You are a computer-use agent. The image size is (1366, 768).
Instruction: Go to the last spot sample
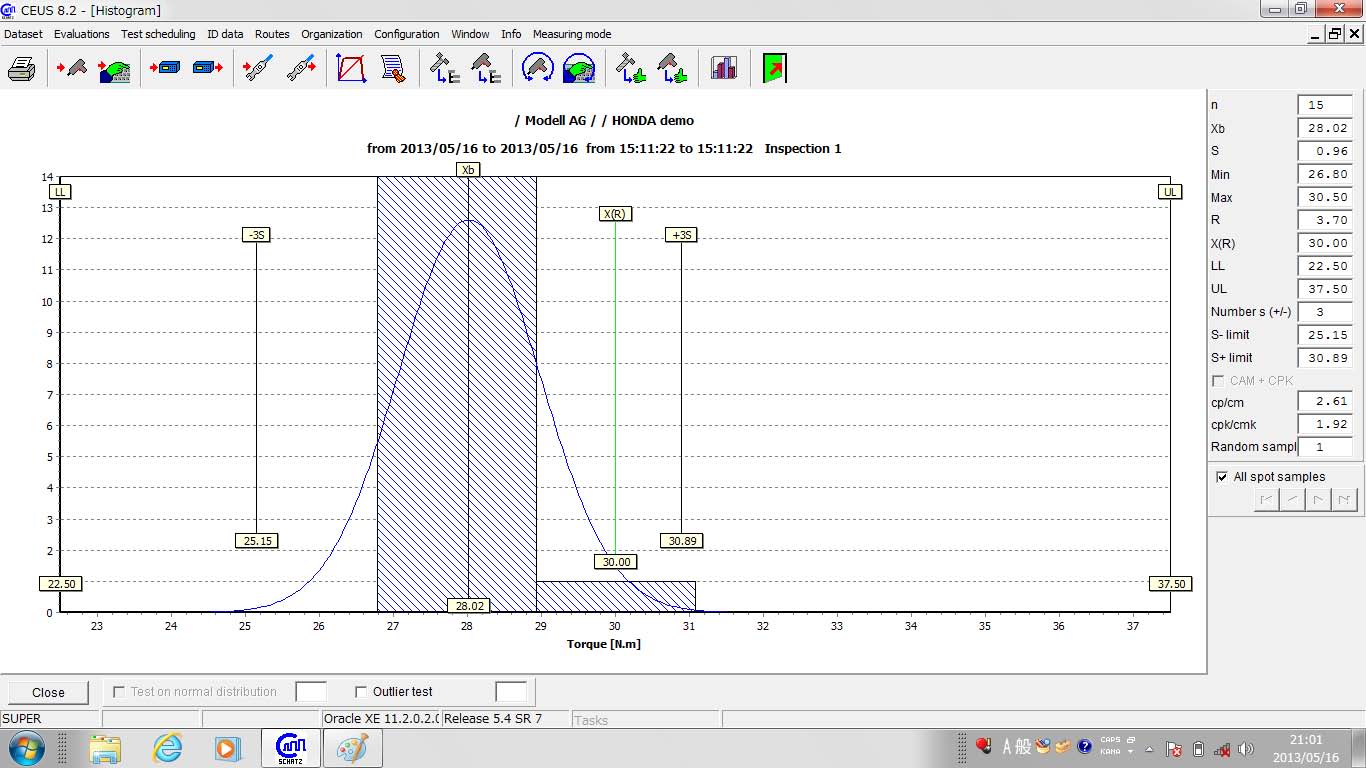coord(1345,499)
